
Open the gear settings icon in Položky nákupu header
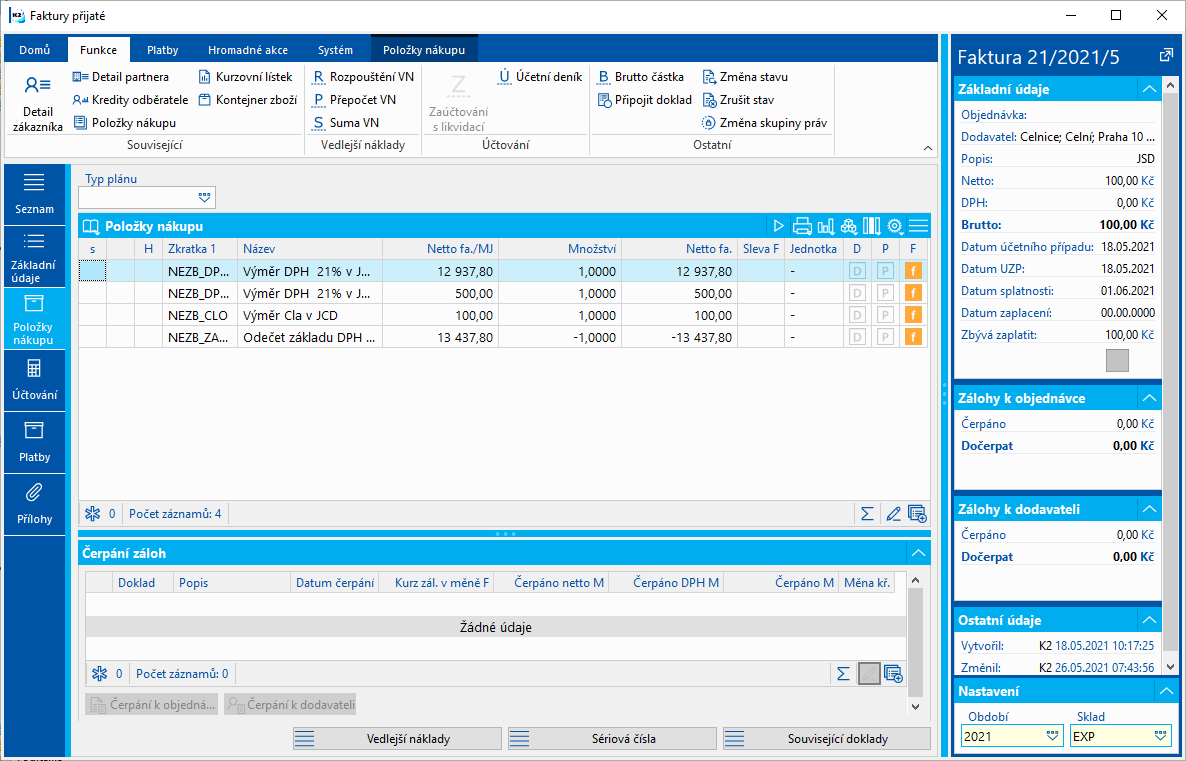[895, 226]
